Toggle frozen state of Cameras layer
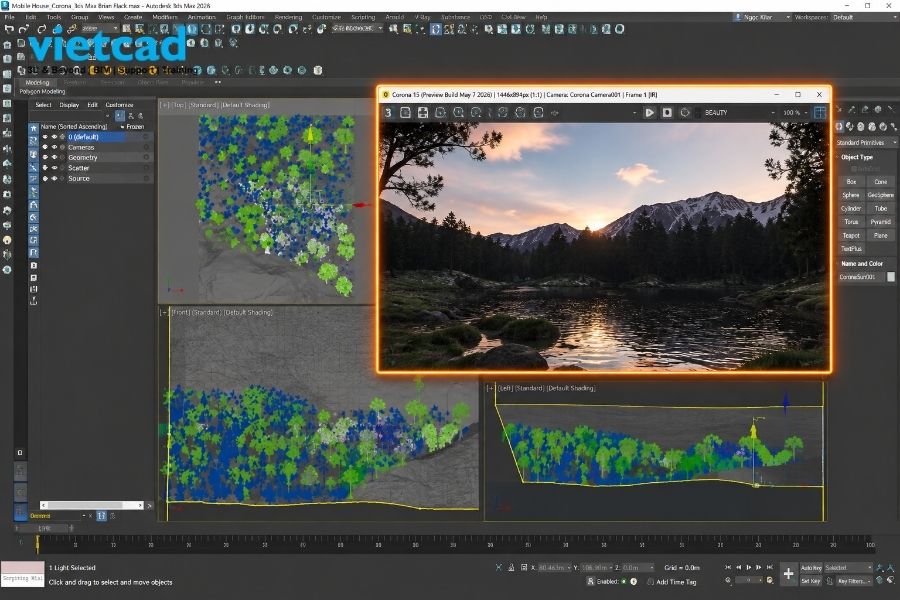900x600 pixels. pos(146,147)
